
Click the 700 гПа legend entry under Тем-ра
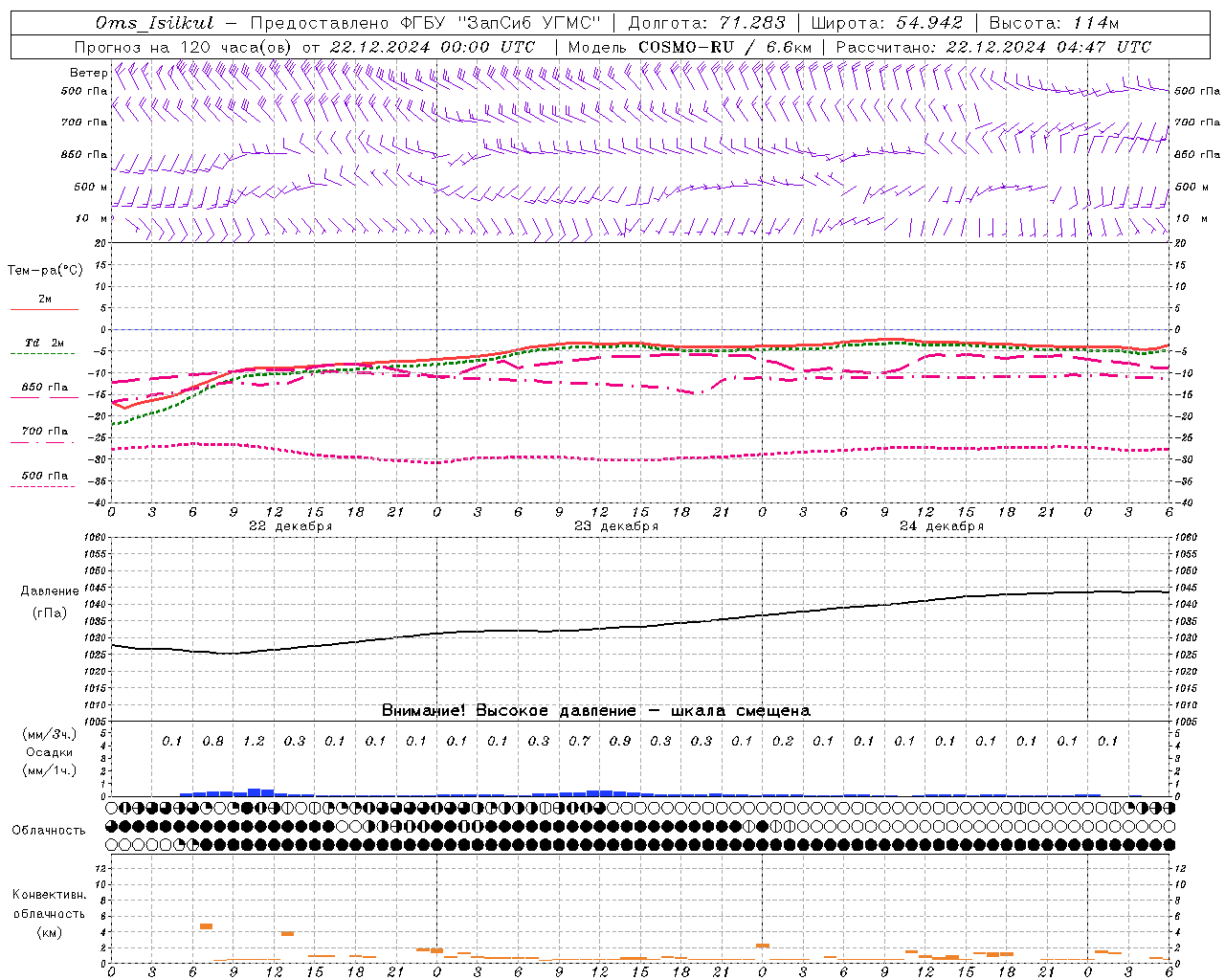tap(45, 432)
